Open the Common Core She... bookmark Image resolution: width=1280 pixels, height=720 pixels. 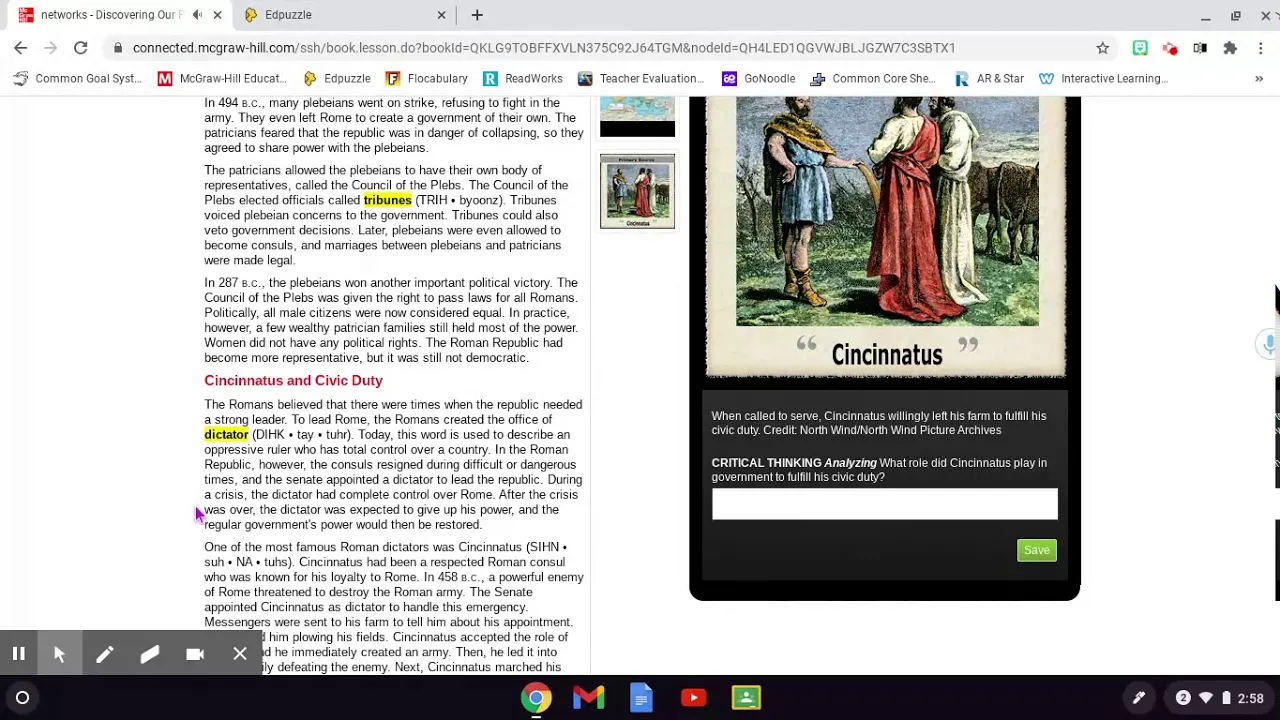(x=873, y=78)
